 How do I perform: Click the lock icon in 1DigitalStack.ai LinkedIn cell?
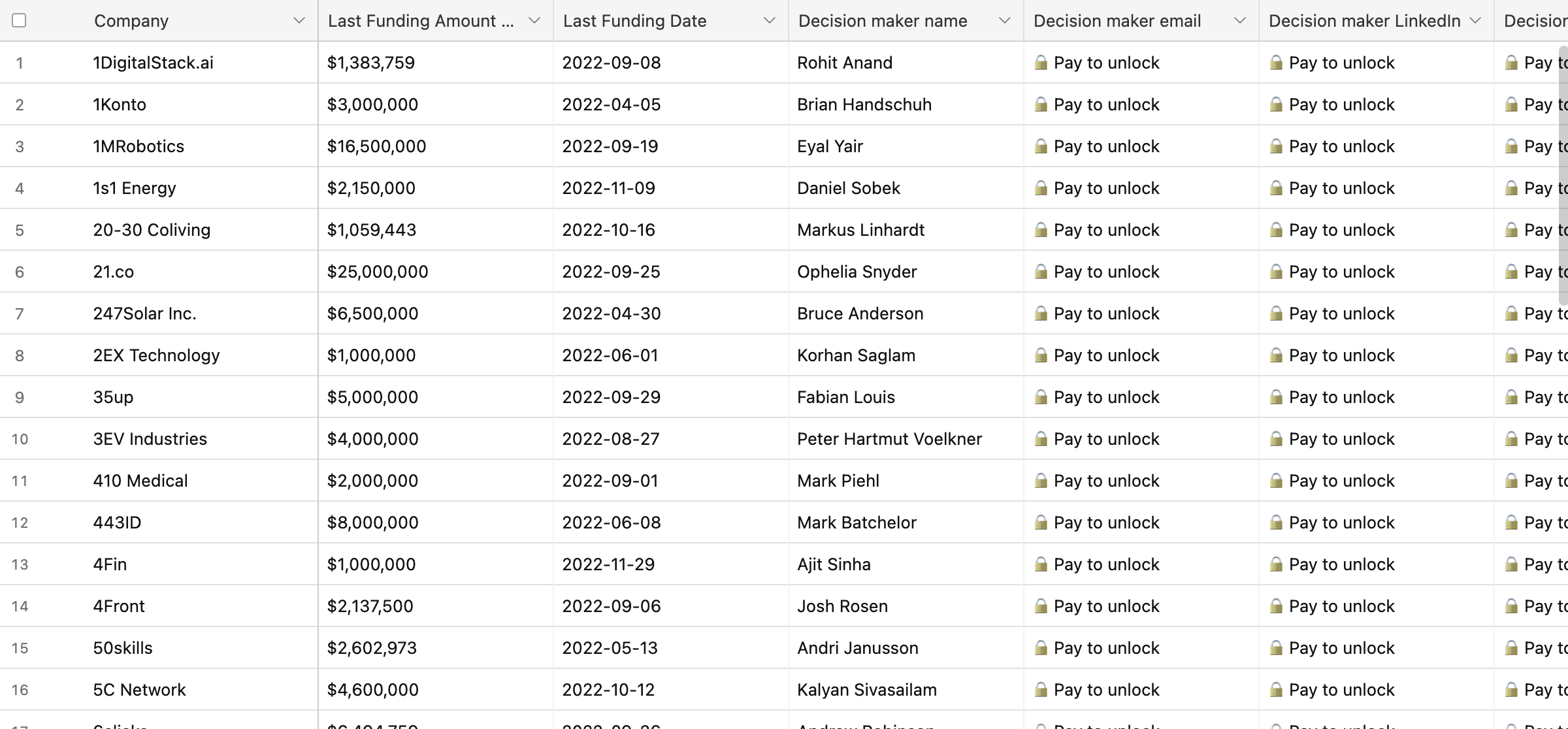[x=1276, y=63]
